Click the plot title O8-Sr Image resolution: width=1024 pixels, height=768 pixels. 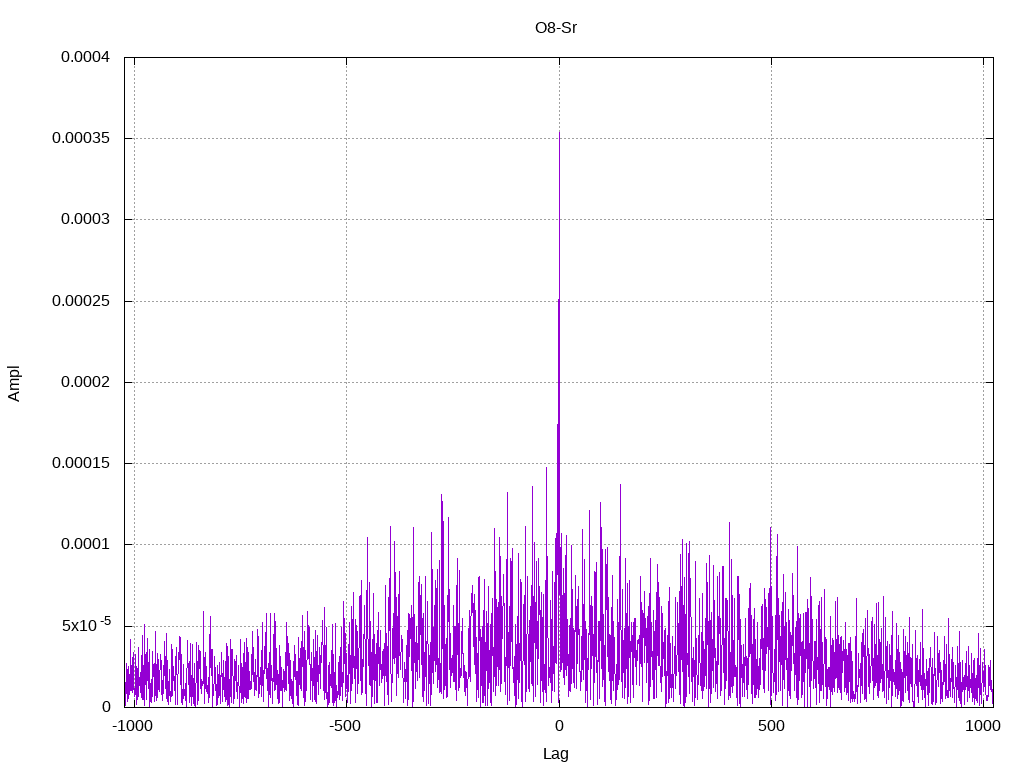(556, 28)
